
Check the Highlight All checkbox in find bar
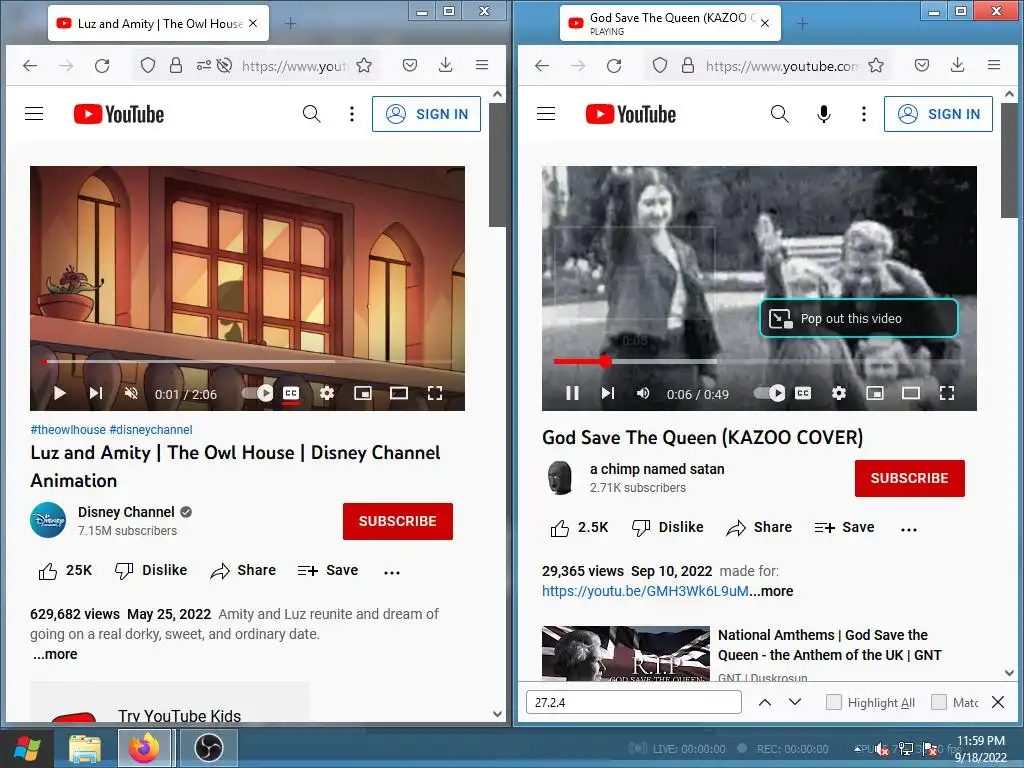[833, 702]
